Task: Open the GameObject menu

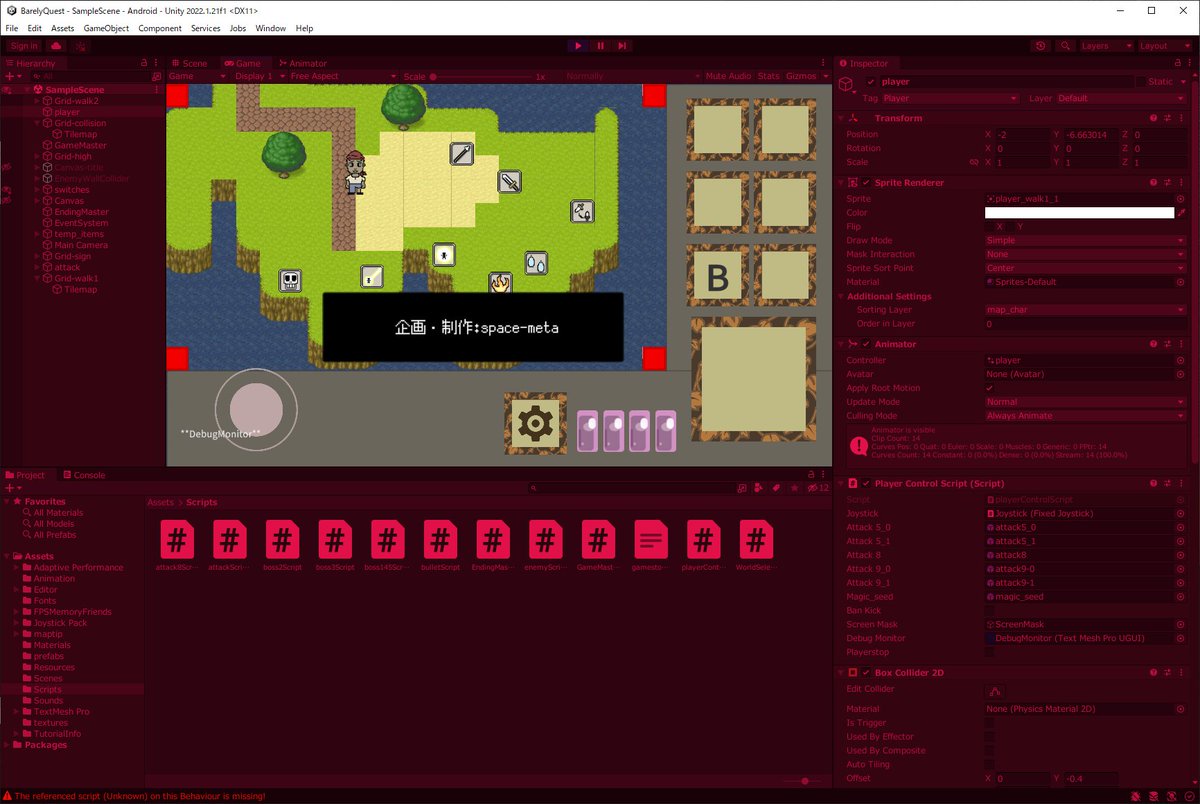Action: pyautogui.click(x=106, y=28)
